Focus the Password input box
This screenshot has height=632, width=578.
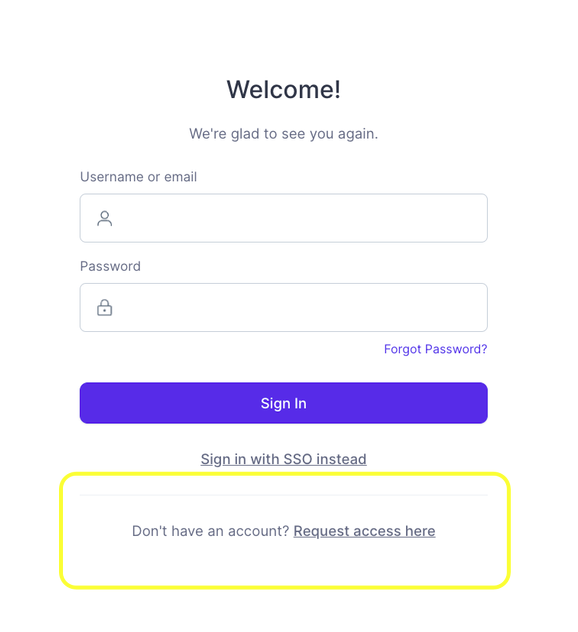[283, 308]
